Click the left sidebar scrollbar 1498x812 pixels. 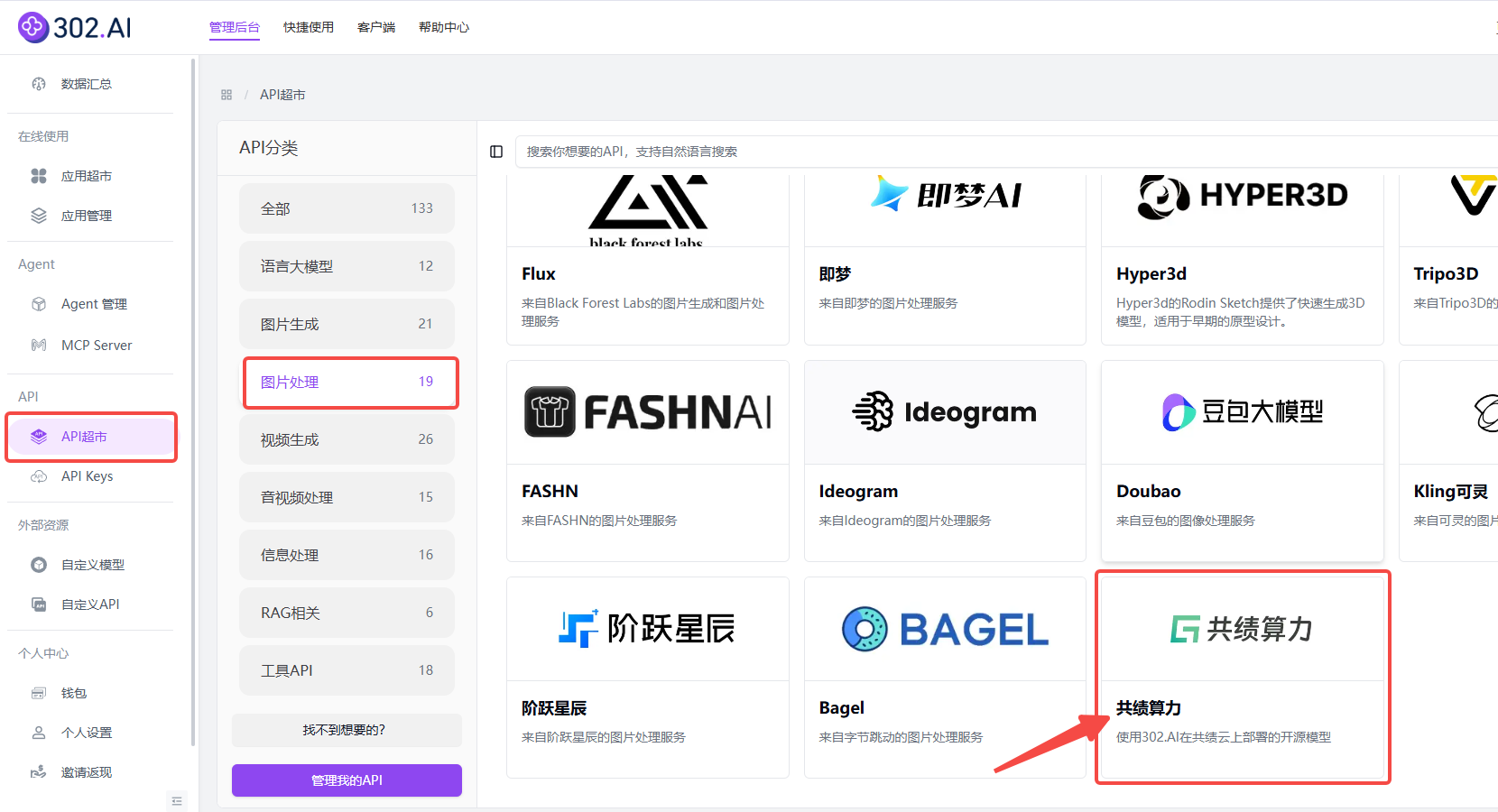193,402
